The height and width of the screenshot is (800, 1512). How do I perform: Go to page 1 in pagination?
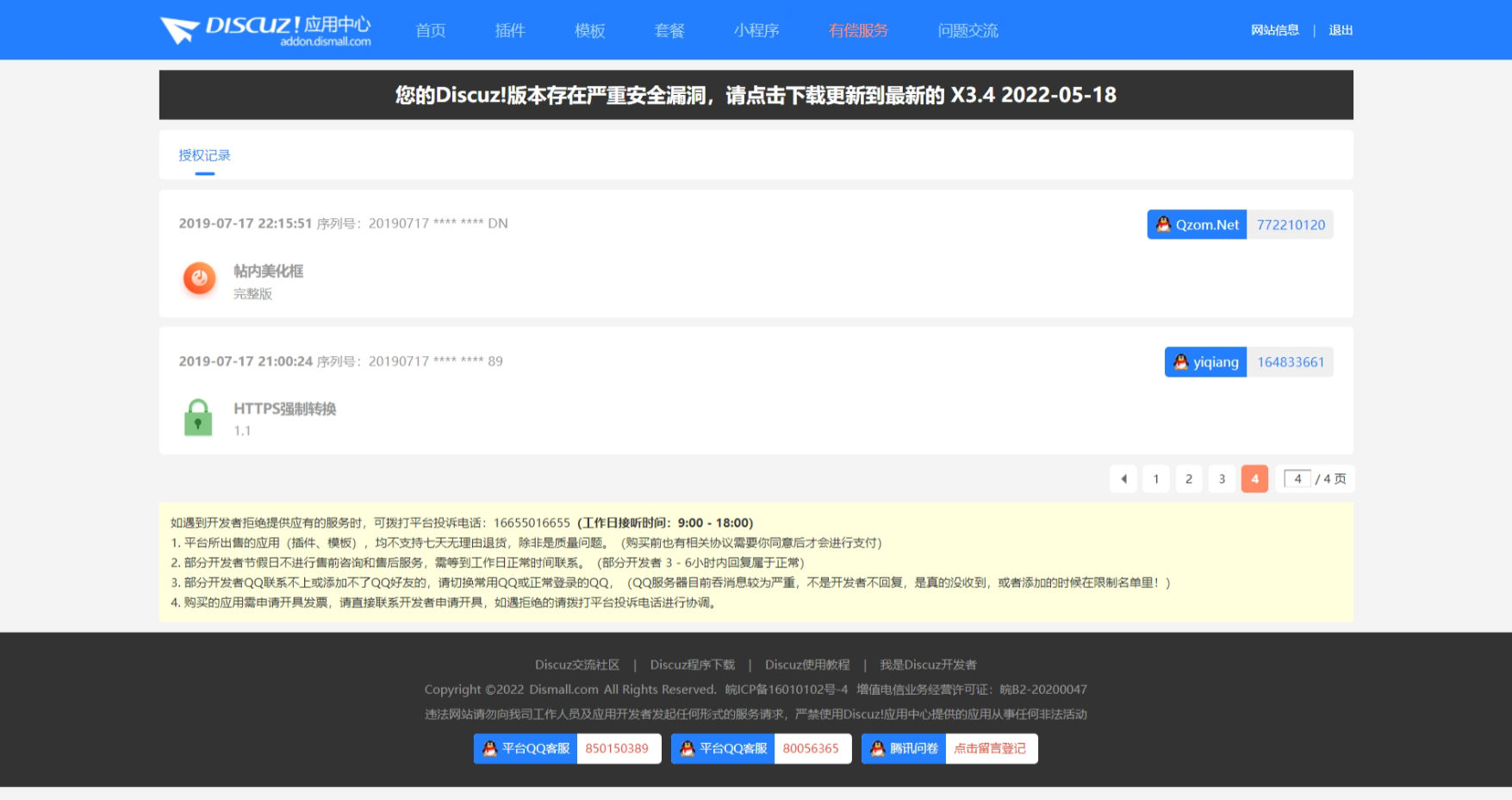pos(1156,478)
